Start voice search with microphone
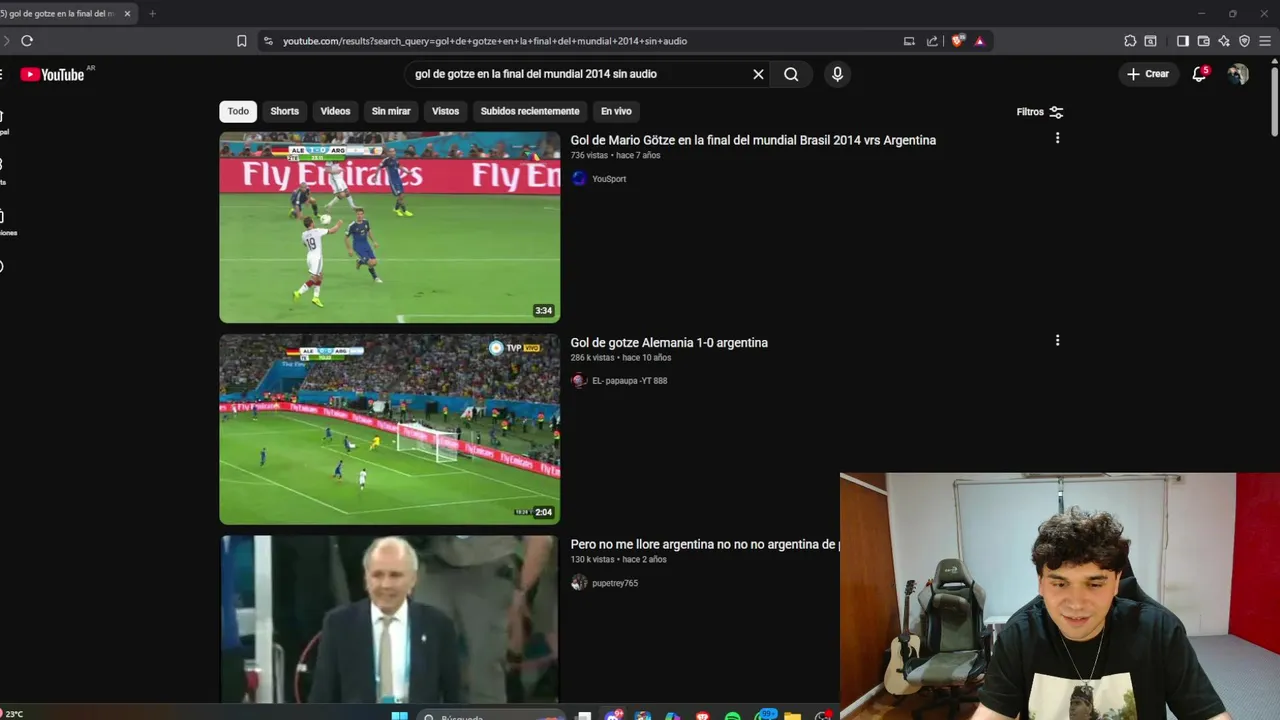The height and width of the screenshot is (720, 1280). click(x=837, y=74)
